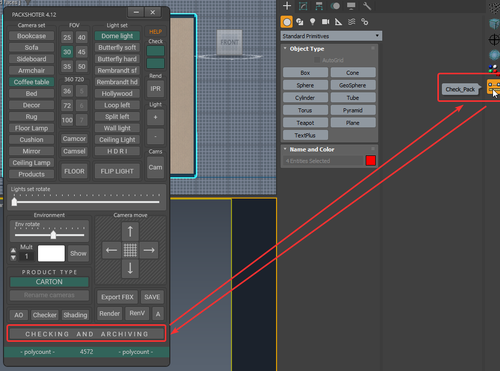Set FOV to 30

pos(67,52)
